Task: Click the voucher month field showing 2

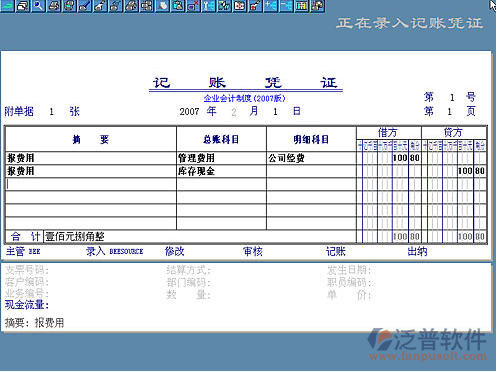Action: (234, 112)
